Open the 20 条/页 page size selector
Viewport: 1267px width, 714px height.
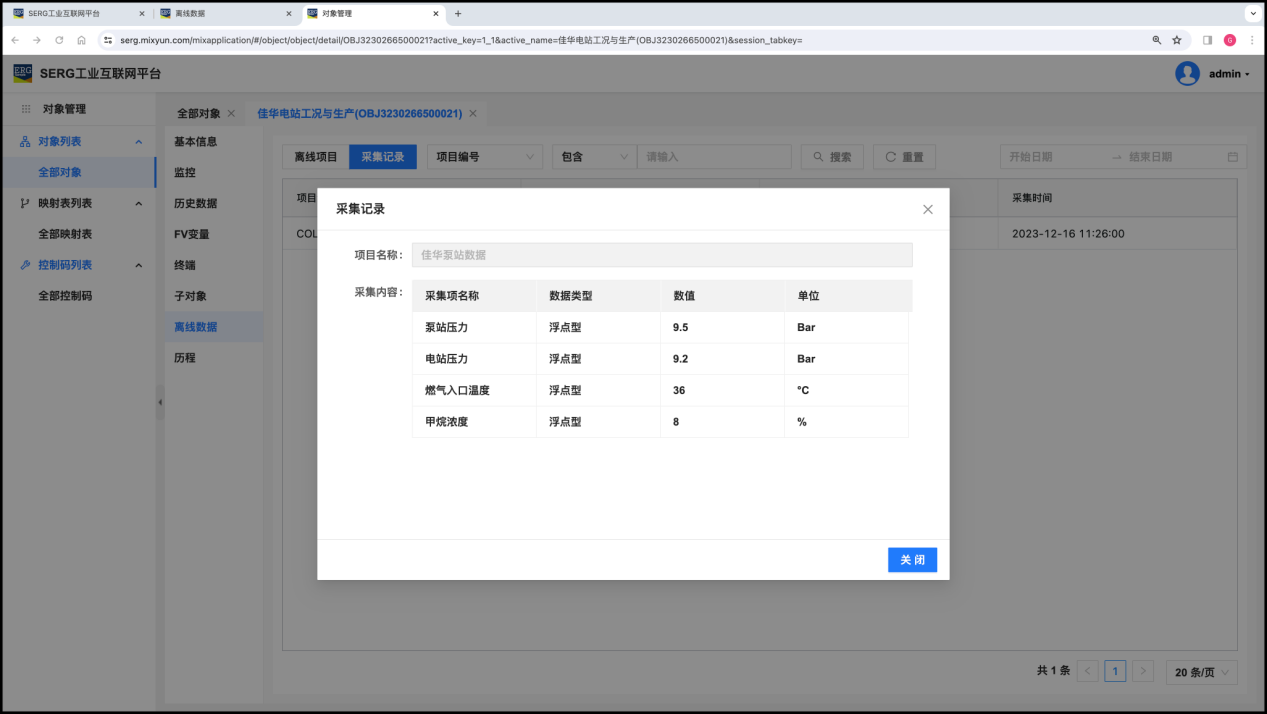point(1201,672)
